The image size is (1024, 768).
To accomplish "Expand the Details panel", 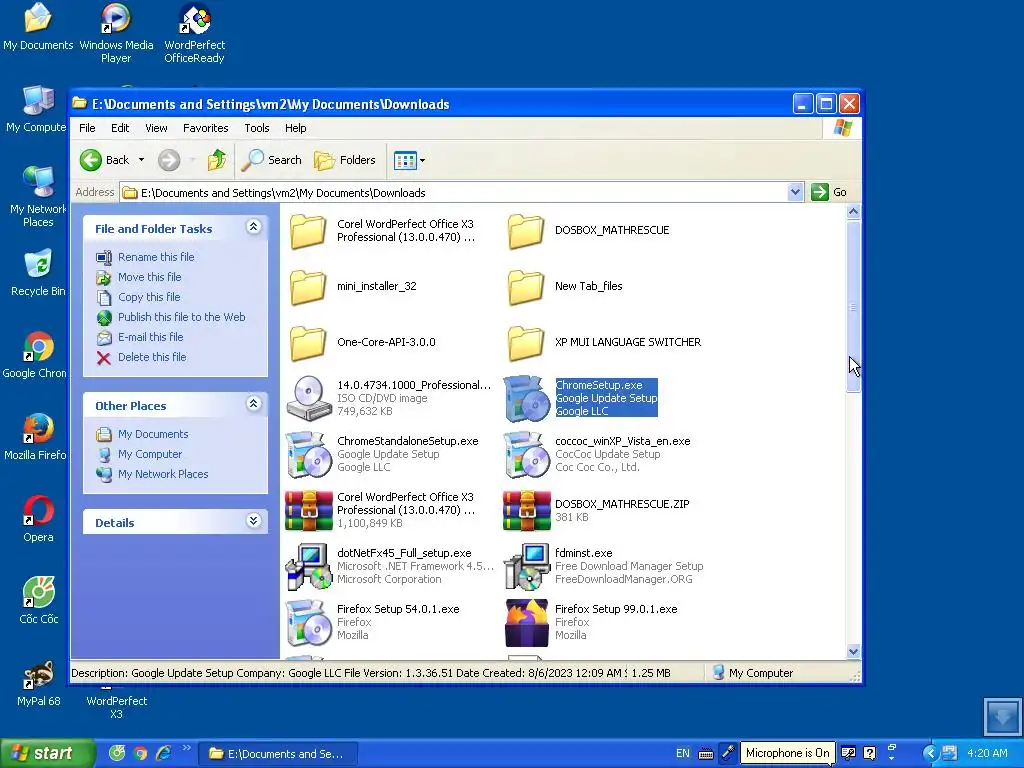I will pos(253,521).
